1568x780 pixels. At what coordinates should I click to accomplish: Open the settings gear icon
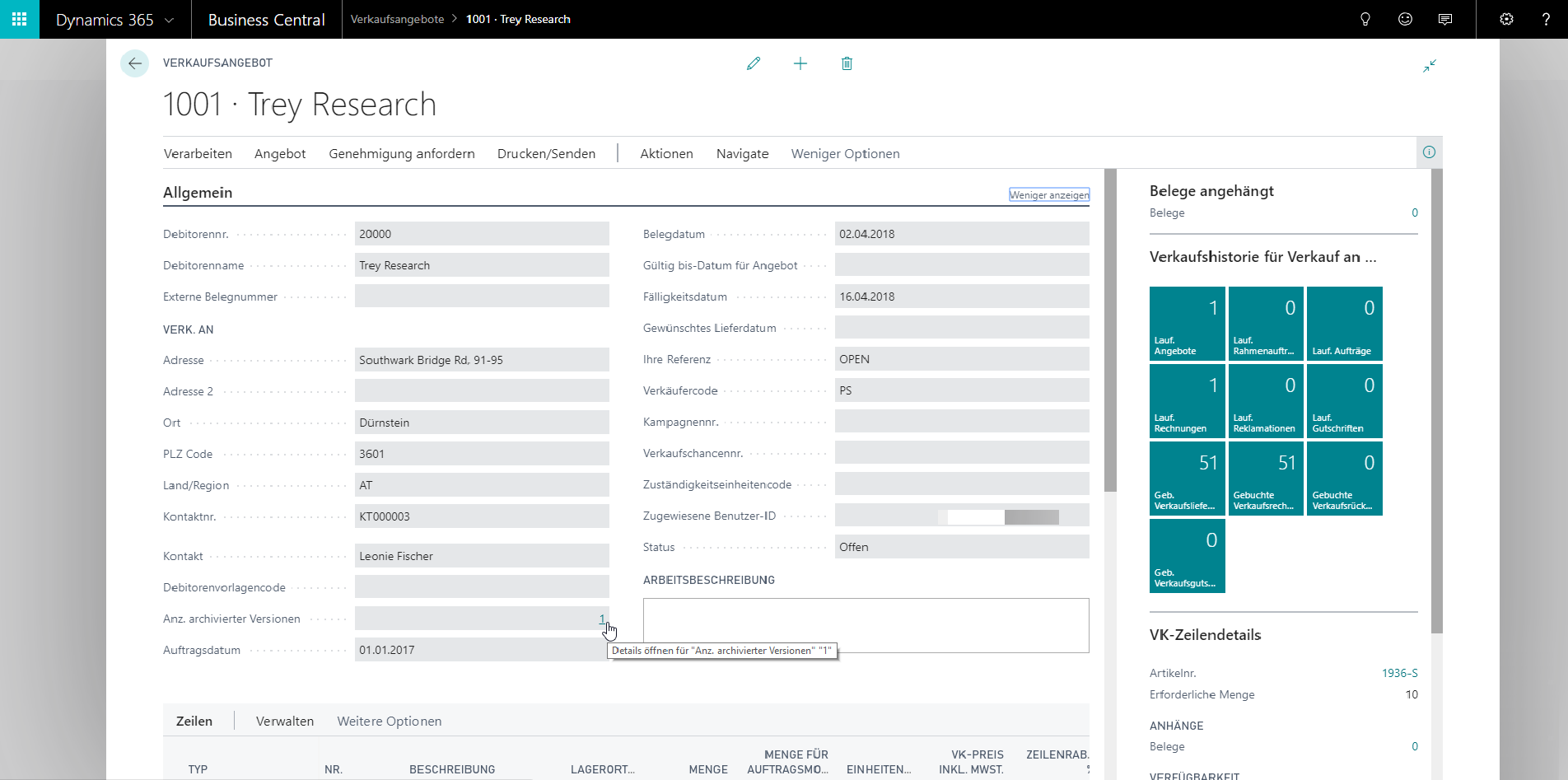click(1506, 19)
